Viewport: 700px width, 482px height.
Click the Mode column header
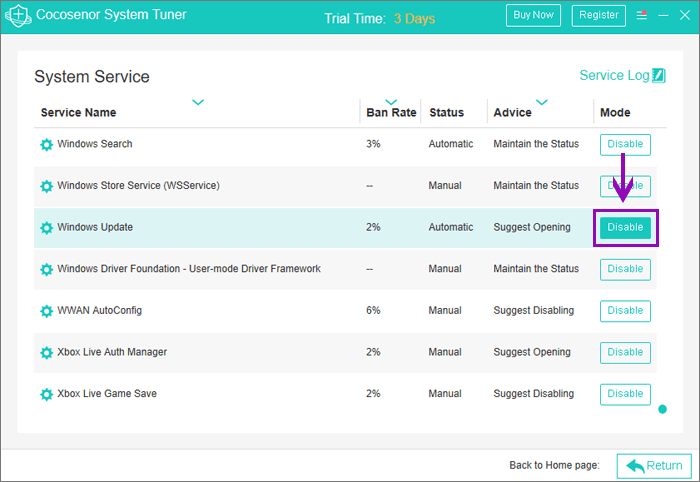[x=615, y=112]
